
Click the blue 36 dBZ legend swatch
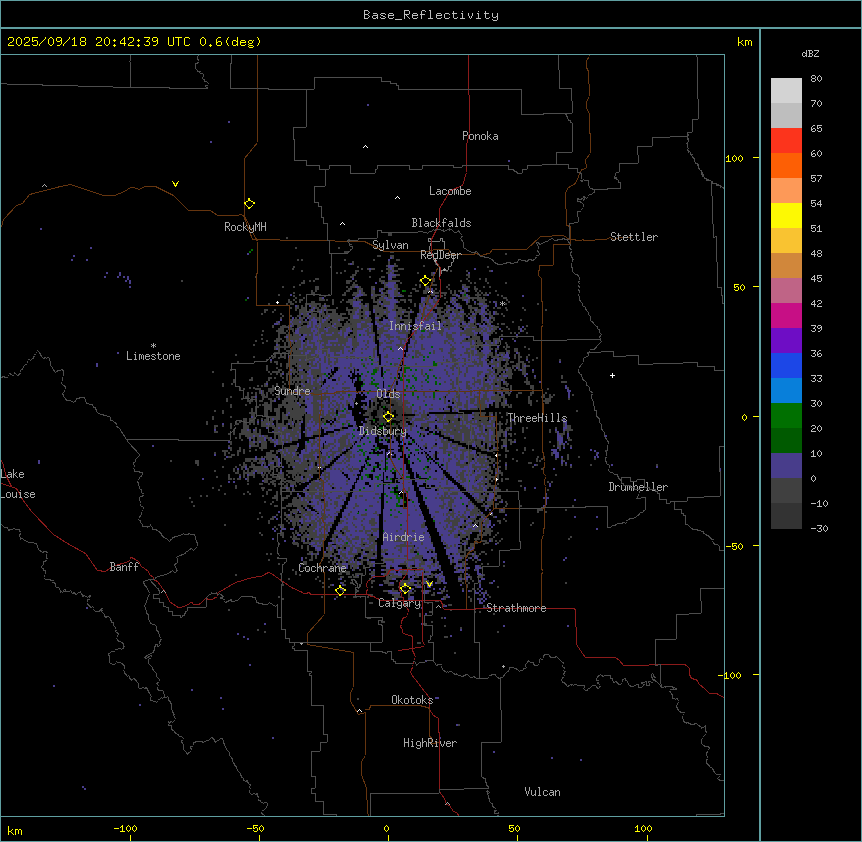[786, 365]
